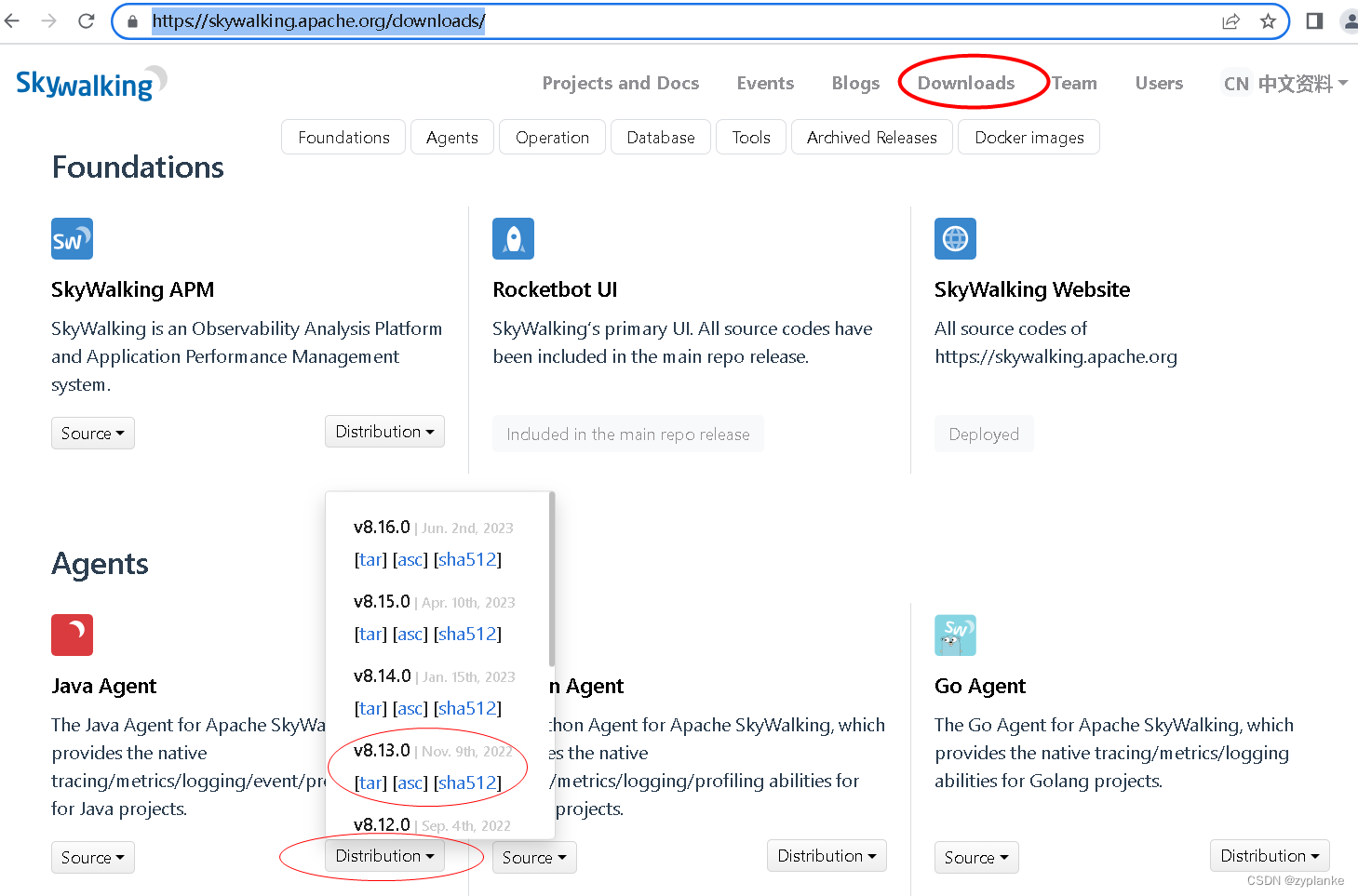The width and height of the screenshot is (1358, 896).
Task: Click the SkyWalking Website globe icon
Action: [954, 238]
